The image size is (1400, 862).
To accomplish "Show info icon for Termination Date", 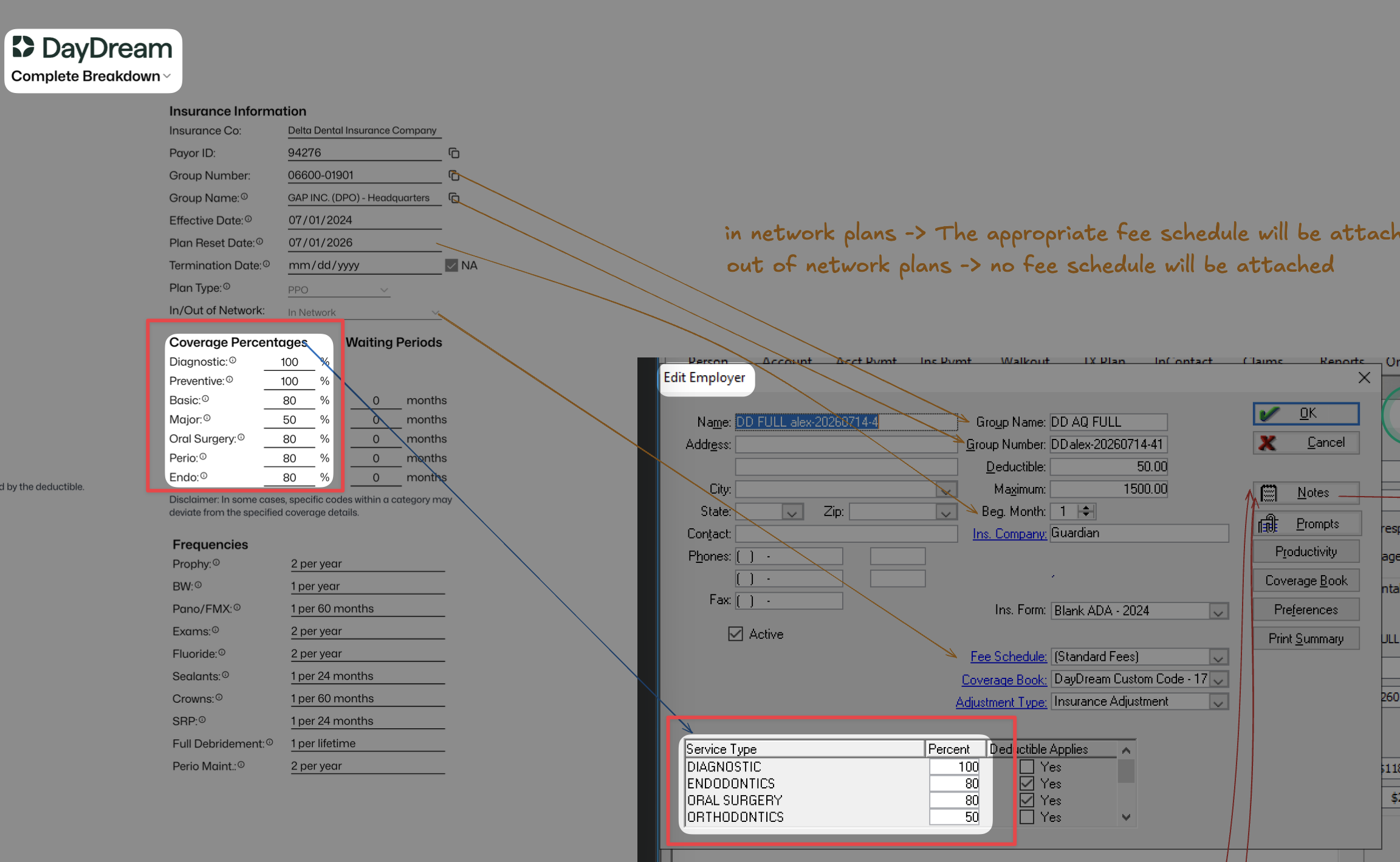I will (x=266, y=264).
